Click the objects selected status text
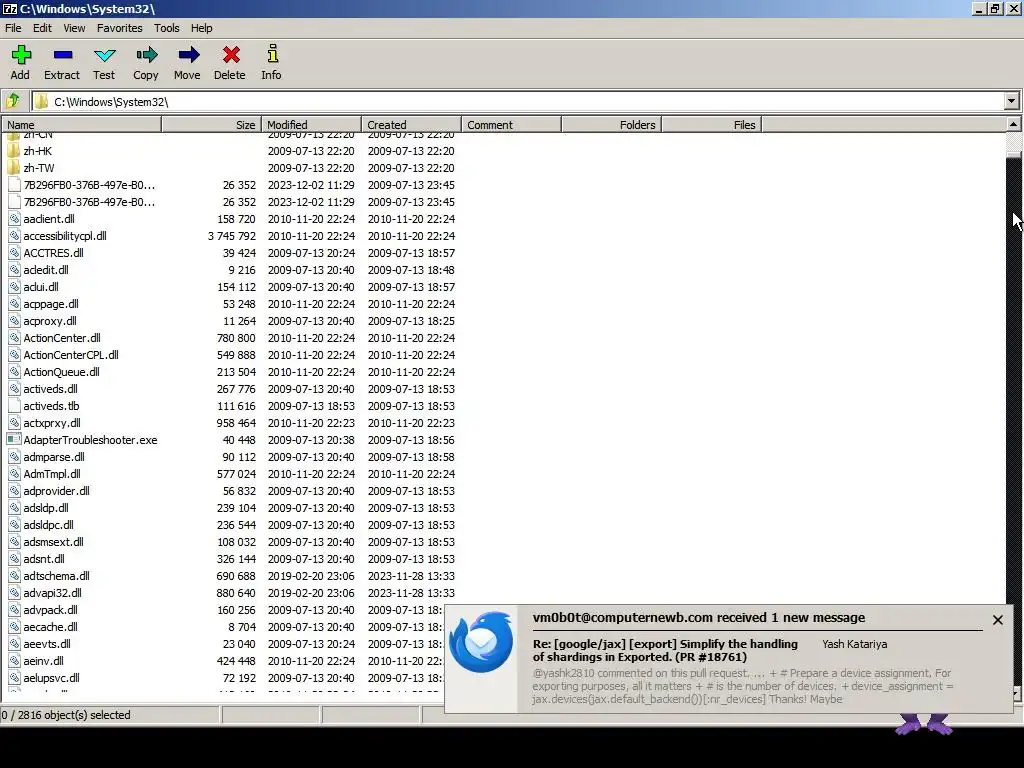Image resolution: width=1024 pixels, height=768 pixels. 66,714
